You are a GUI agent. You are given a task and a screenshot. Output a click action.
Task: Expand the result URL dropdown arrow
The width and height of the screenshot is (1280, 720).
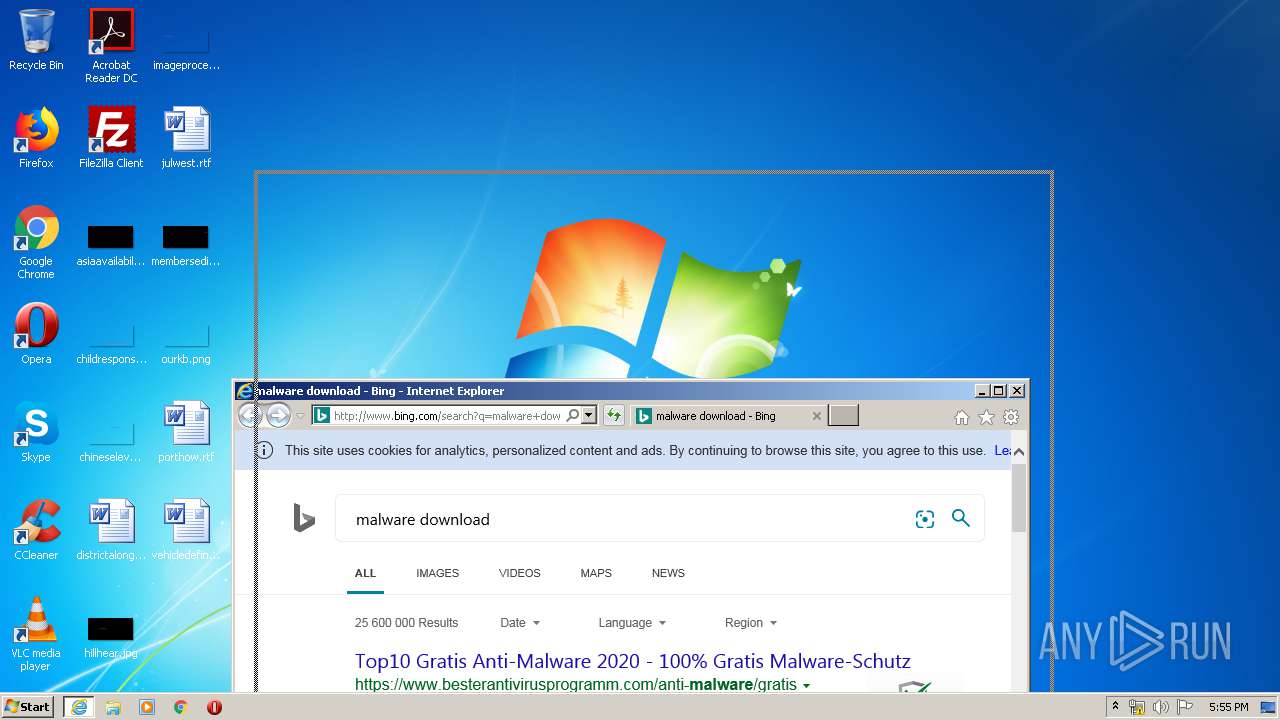point(807,686)
